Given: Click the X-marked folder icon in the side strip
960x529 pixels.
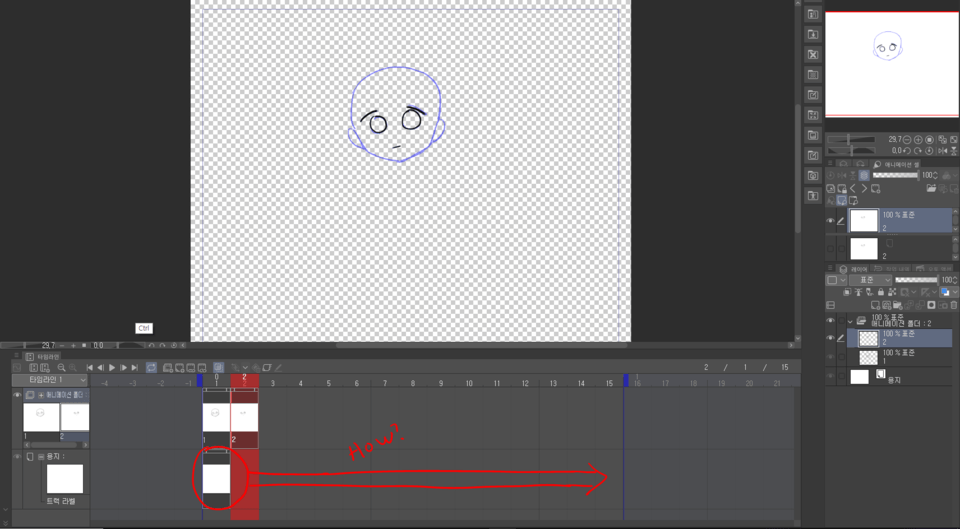Looking at the screenshot, I should point(813,54).
